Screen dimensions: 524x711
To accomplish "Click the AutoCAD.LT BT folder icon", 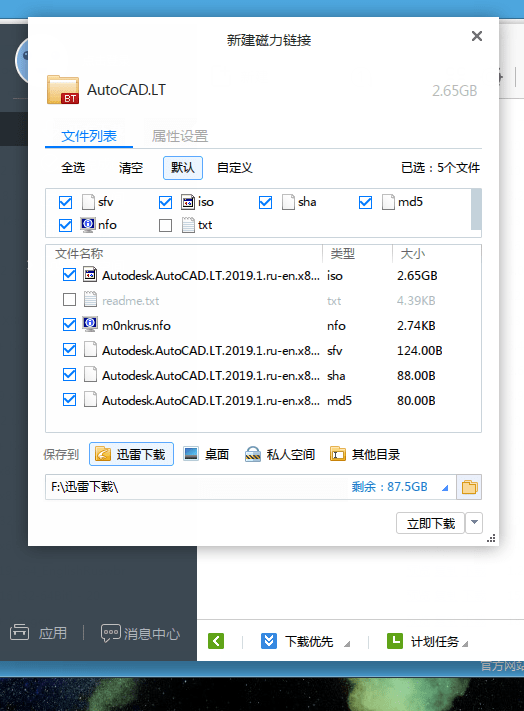I will pos(63,90).
